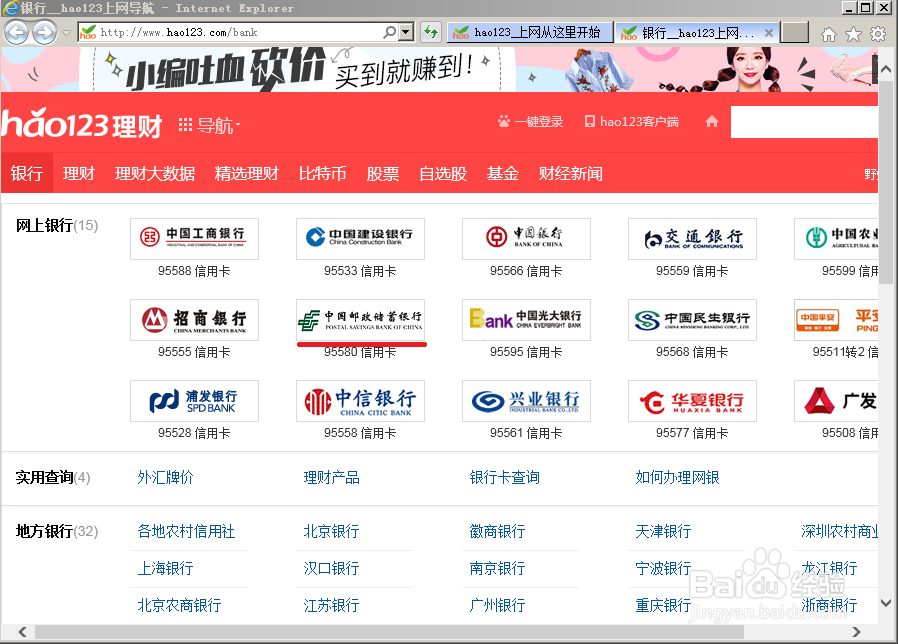Open the 天津银行 link
This screenshot has height=644, width=898.
pos(663,531)
